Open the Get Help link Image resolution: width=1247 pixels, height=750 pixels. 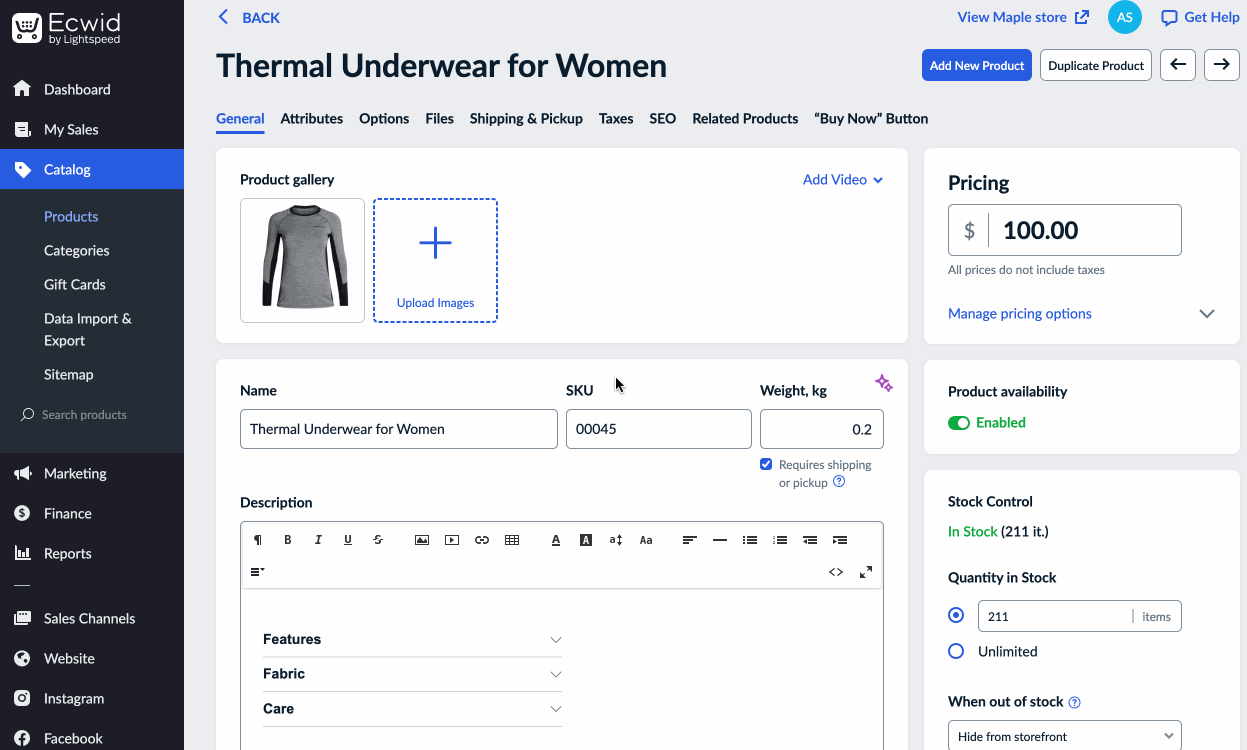1200,17
